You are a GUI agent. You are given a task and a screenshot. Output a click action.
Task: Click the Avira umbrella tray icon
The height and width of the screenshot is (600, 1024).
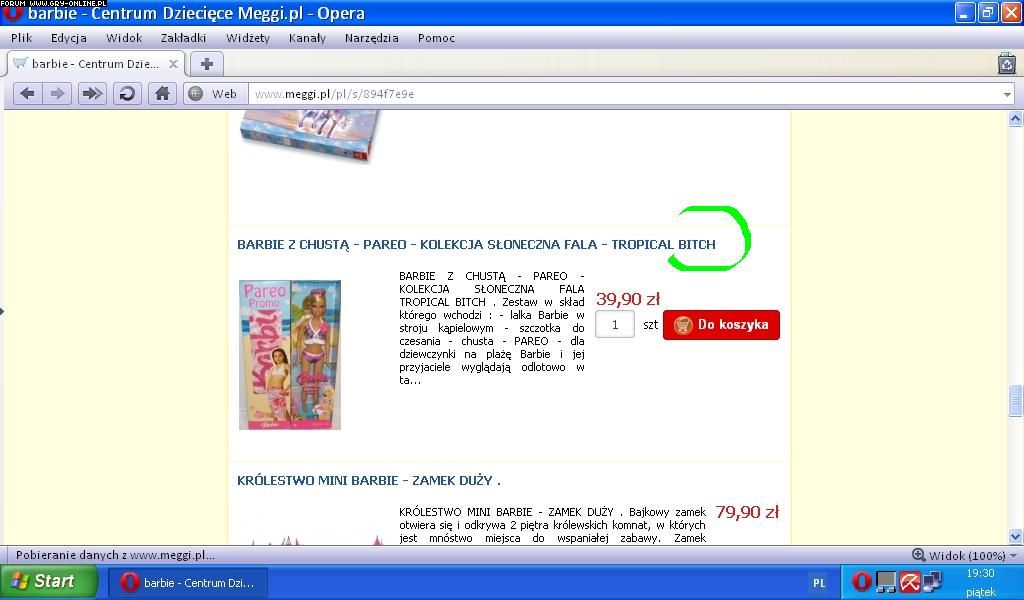click(x=909, y=582)
